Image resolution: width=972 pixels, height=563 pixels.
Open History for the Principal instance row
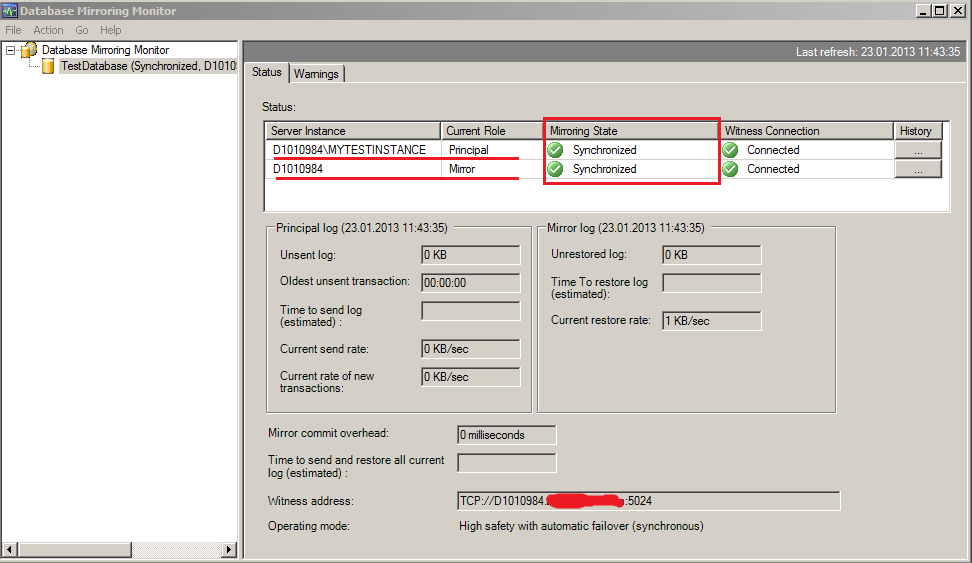[918, 150]
